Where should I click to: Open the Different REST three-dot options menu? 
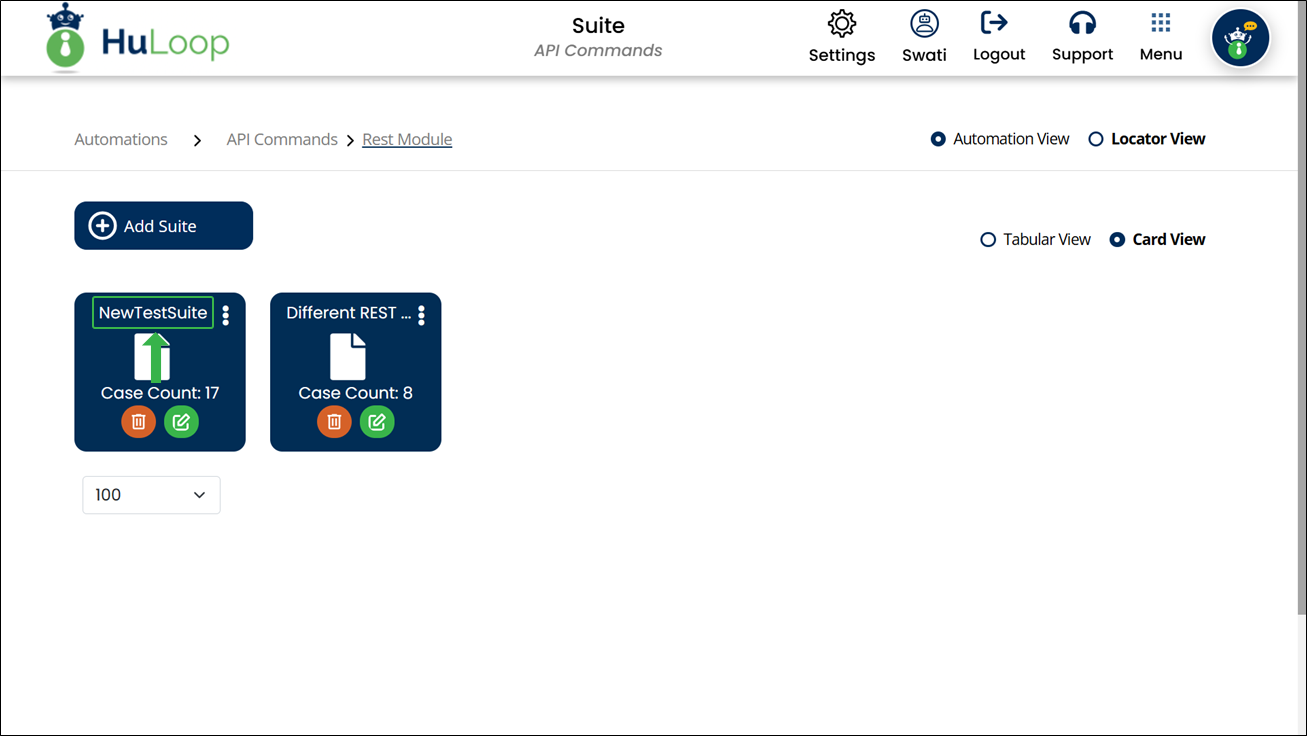[421, 315]
